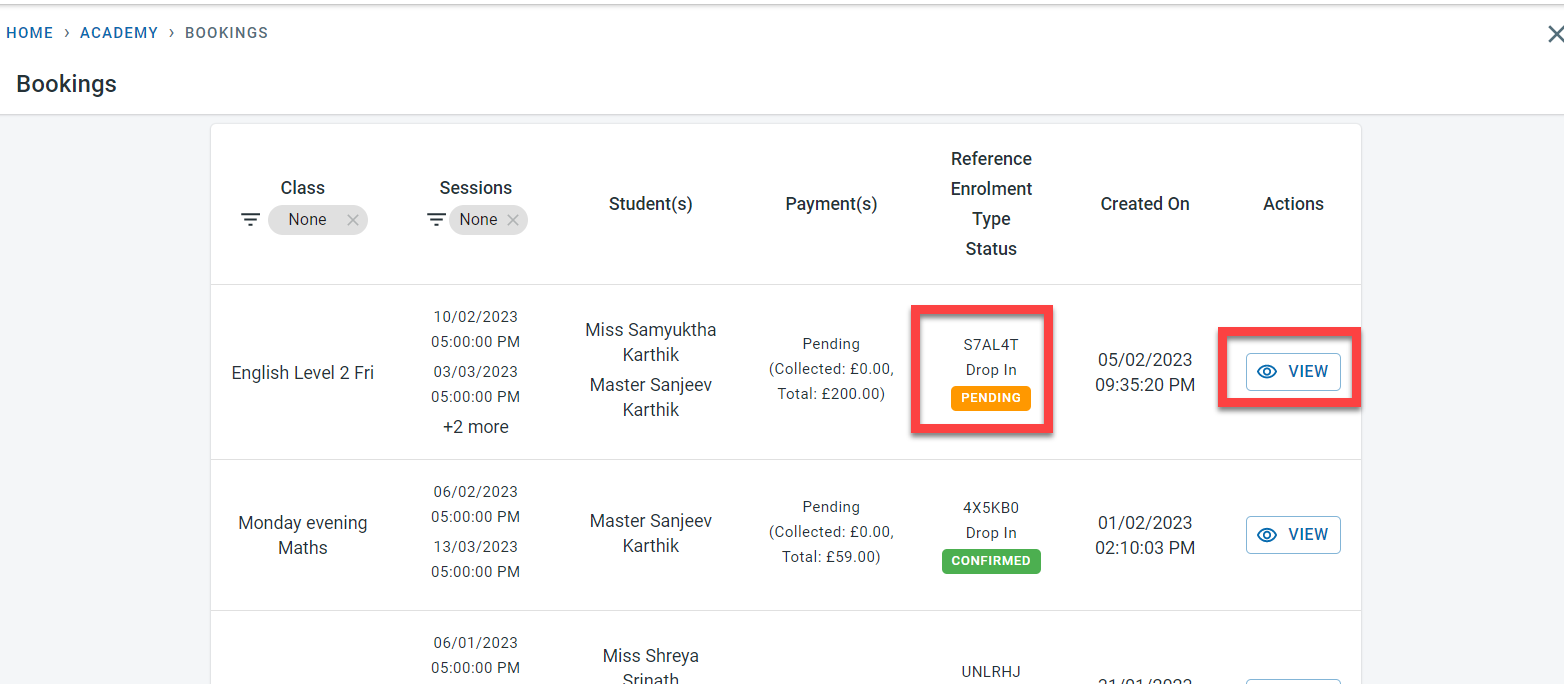Go to HOME breadcrumb
The image size is (1564, 684).
(x=29, y=33)
